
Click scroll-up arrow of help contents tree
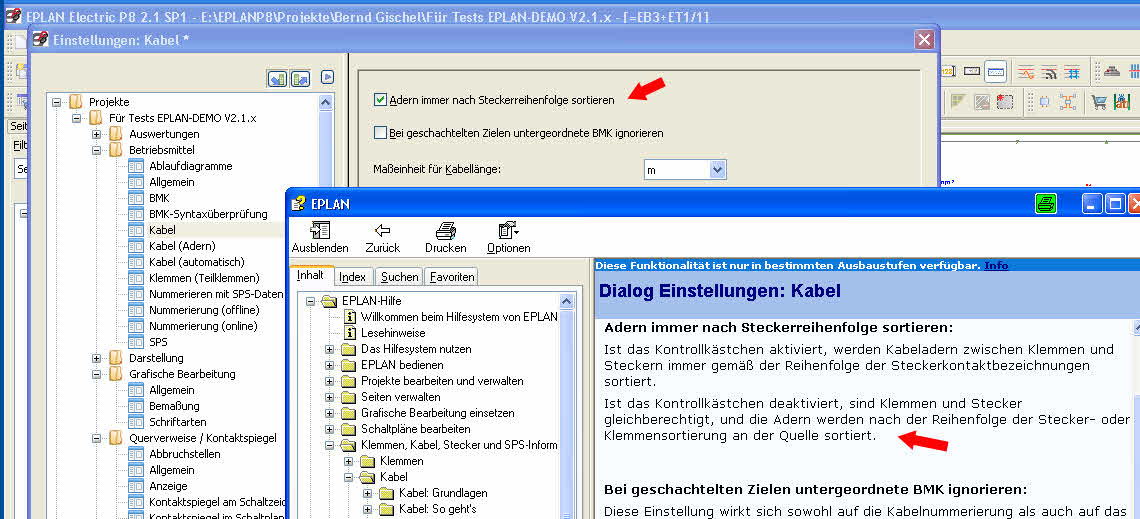pos(566,301)
